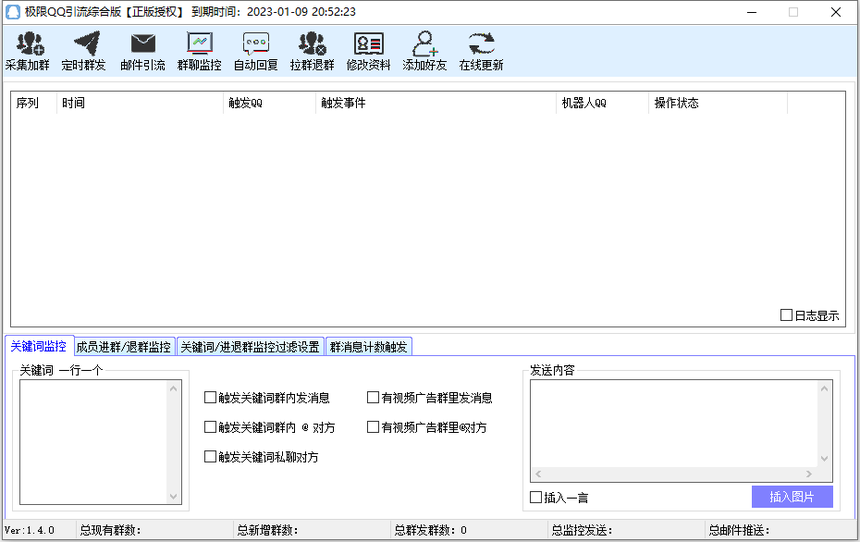
Task: Open 修改资料 ID card tool
Action: pyautogui.click(x=369, y=51)
